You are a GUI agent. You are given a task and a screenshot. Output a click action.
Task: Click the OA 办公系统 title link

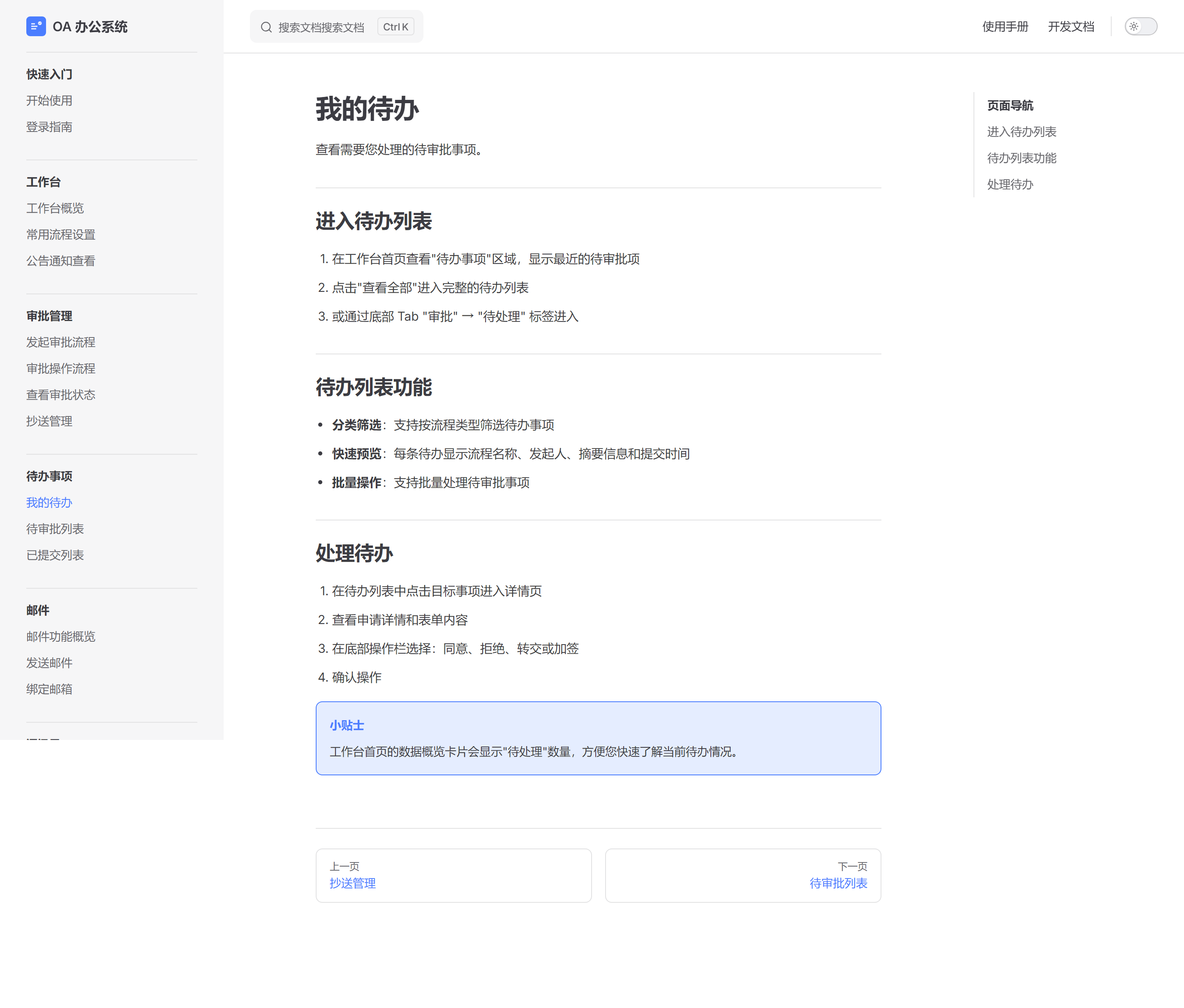tap(90, 26)
